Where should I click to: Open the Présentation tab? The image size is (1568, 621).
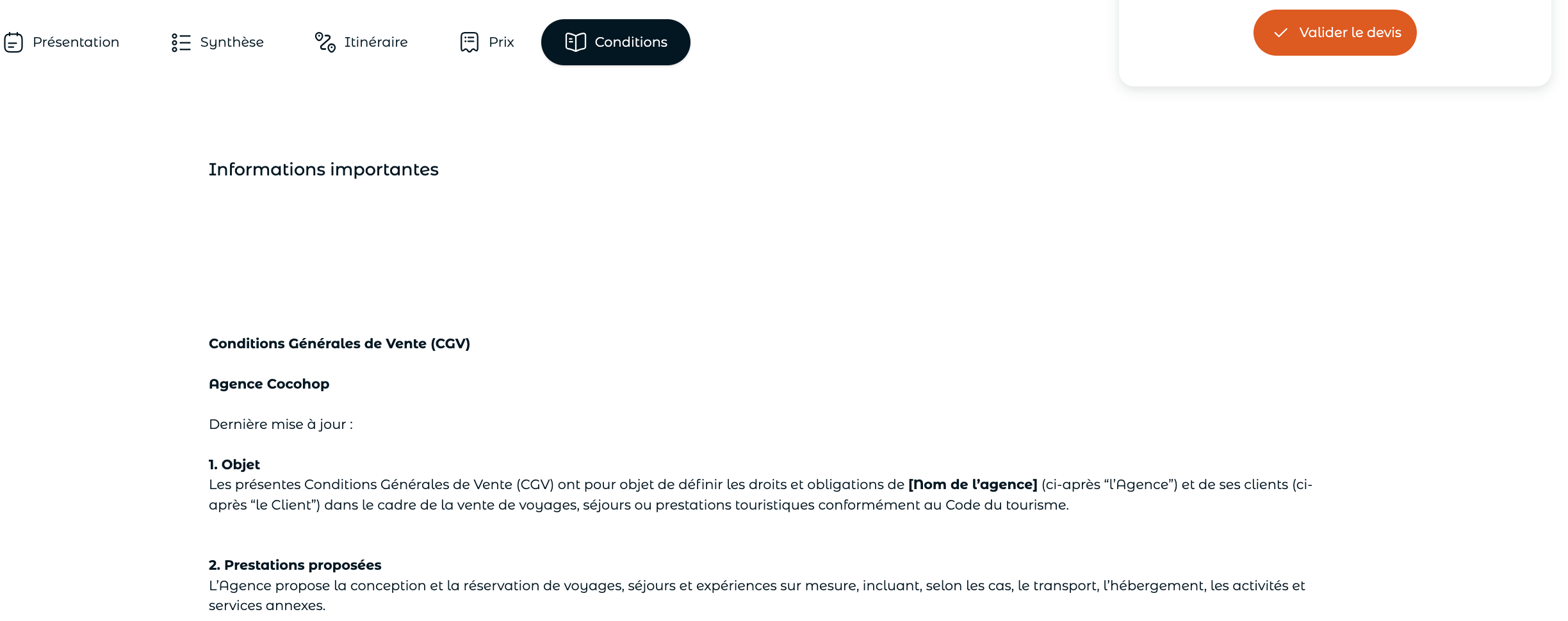61,42
